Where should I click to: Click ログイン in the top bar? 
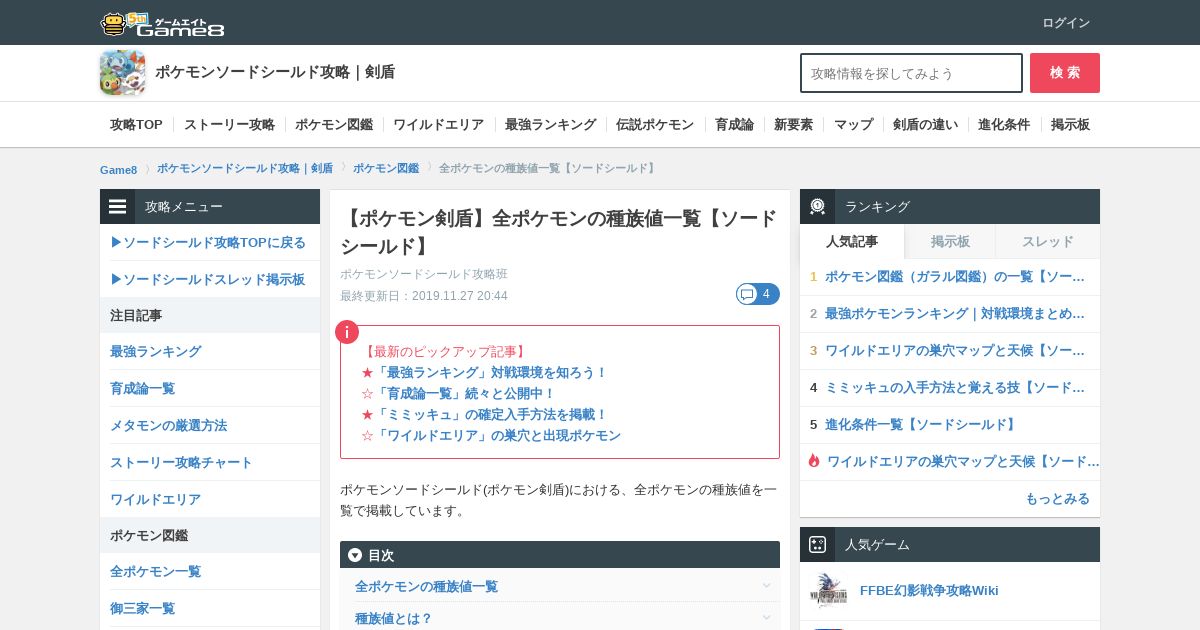[x=1066, y=23]
